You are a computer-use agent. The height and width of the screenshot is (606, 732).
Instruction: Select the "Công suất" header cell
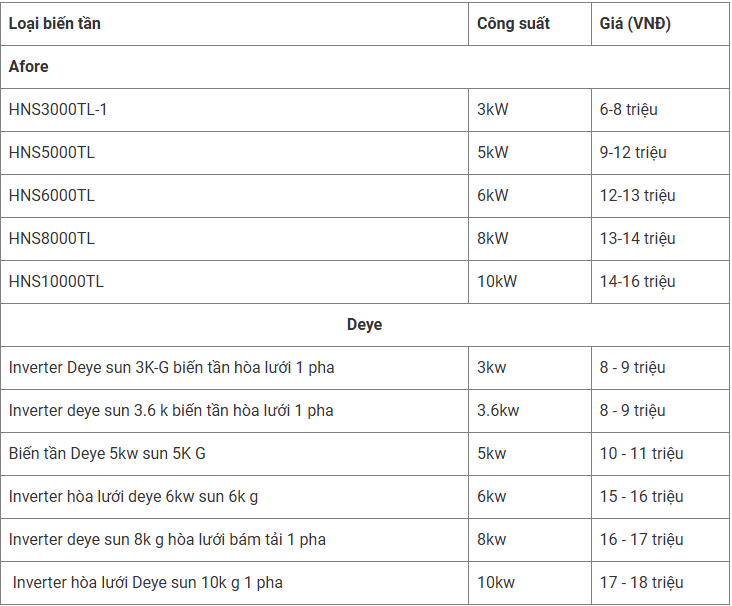[513, 24]
